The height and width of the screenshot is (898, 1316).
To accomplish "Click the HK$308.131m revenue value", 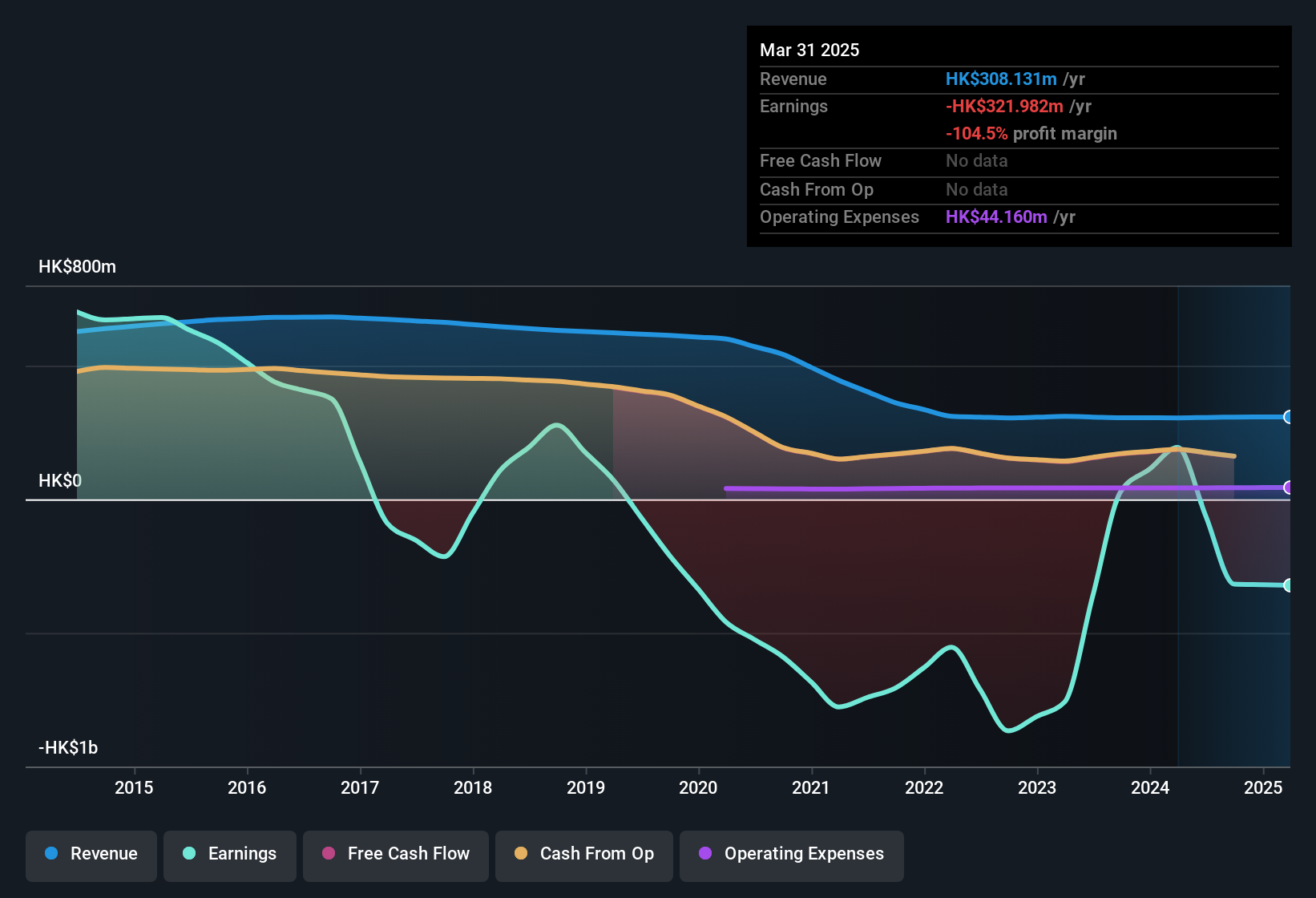I will 1001,79.
